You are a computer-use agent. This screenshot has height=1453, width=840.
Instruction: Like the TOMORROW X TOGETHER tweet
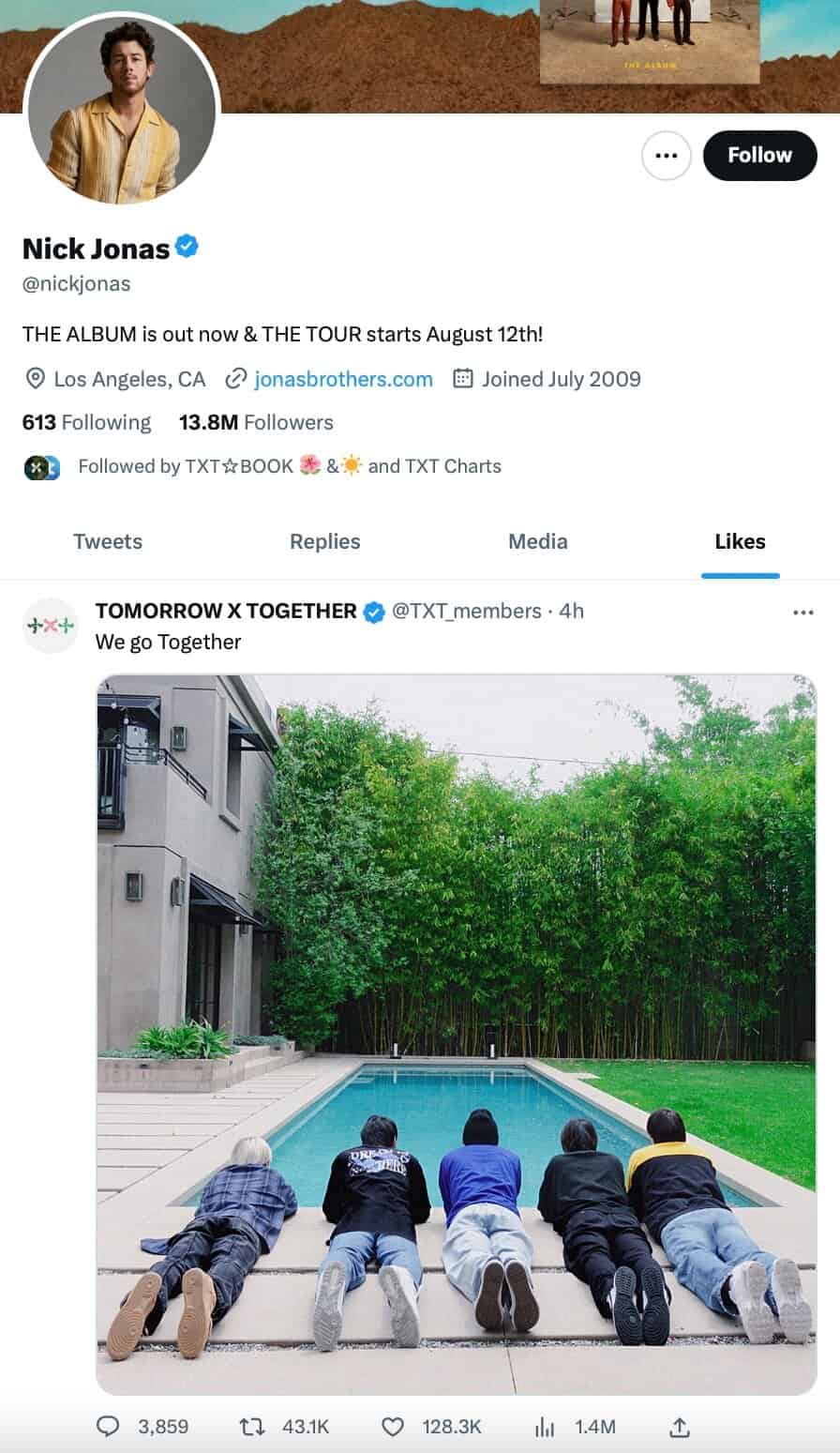[393, 1427]
